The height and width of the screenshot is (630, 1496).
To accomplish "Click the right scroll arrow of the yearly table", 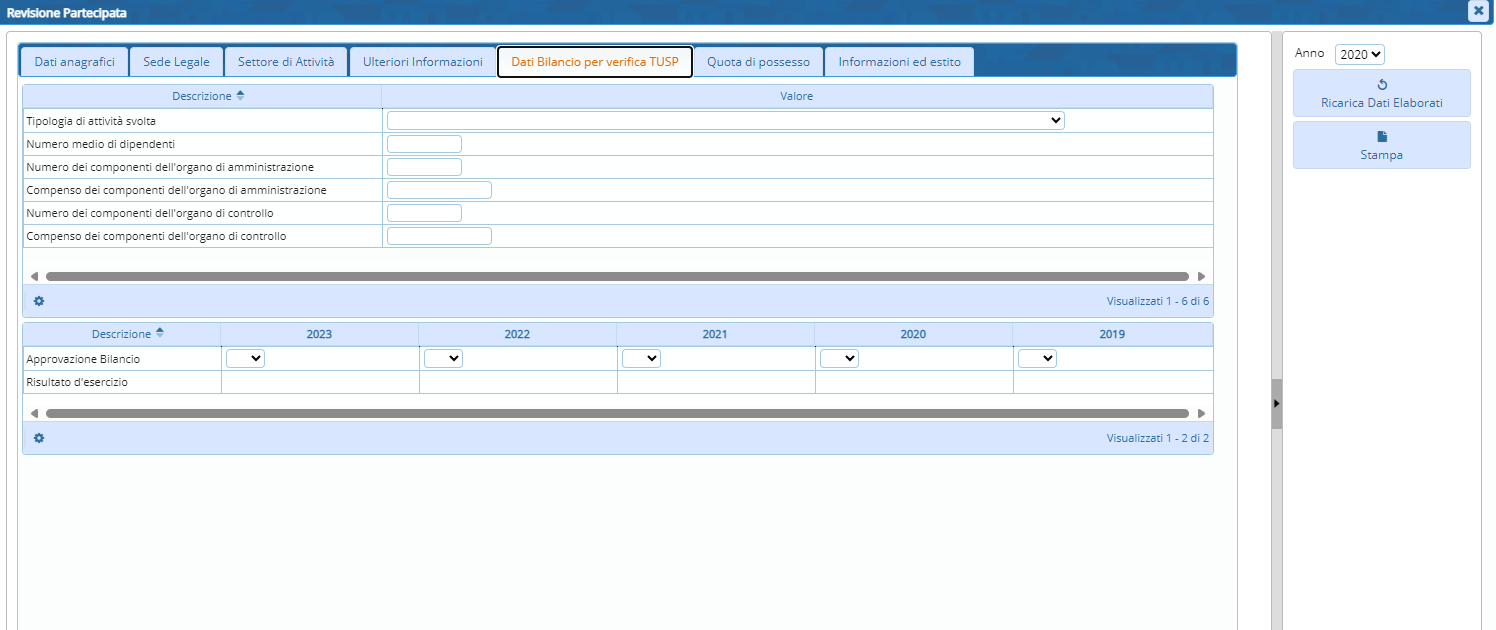I will 1201,413.
